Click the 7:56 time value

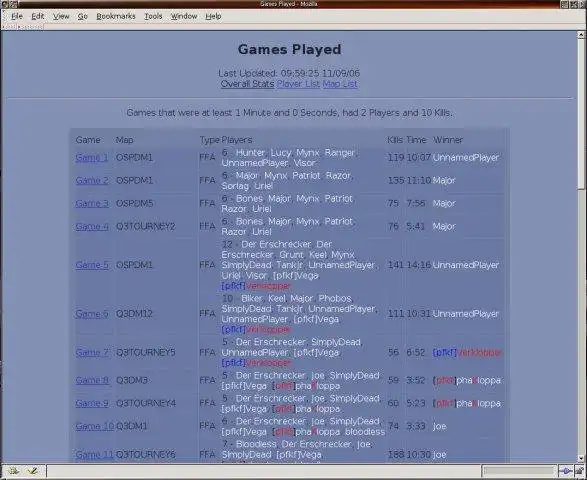[416, 203]
